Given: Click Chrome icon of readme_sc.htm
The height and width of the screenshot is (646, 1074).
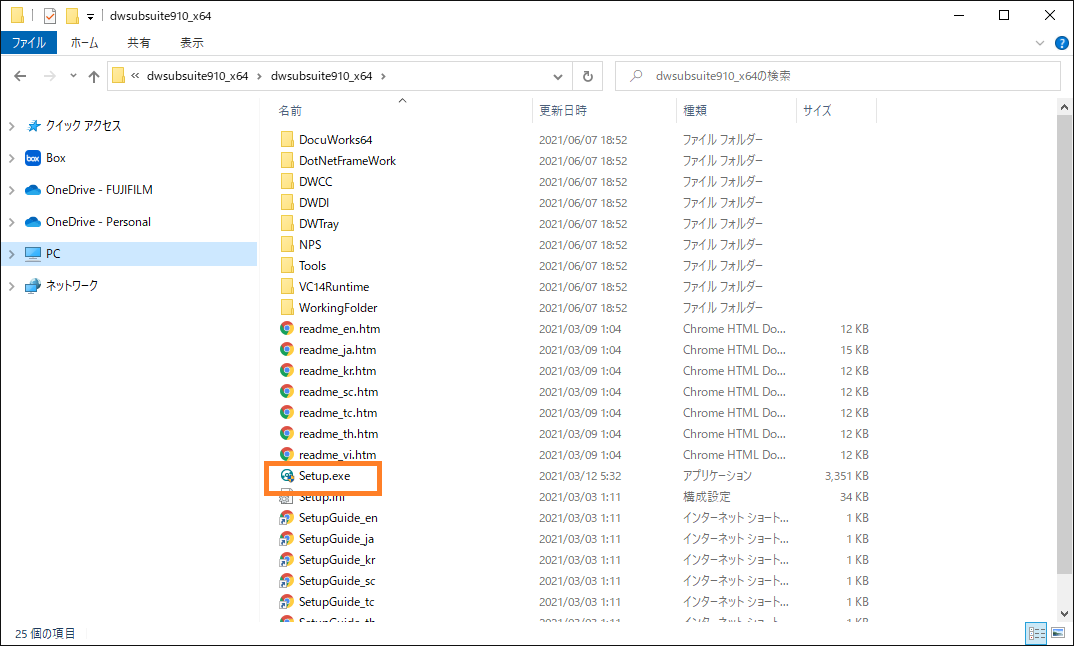Looking at the screenshot, I should 287,392.
